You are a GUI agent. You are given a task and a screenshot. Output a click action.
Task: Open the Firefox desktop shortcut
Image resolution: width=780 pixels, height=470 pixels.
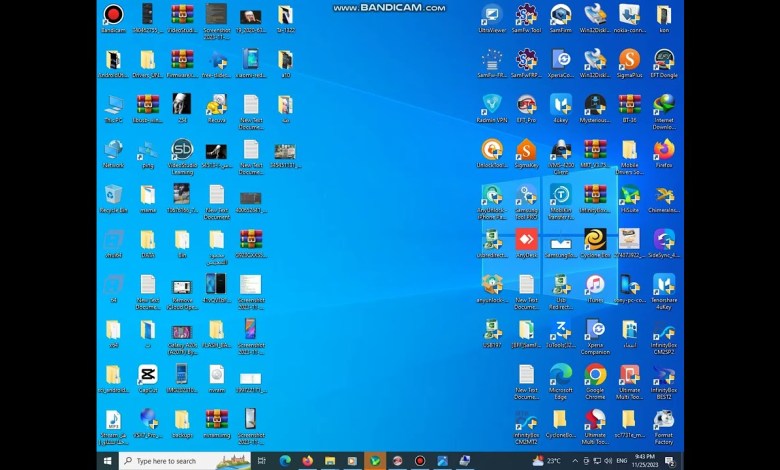point(664,153)
